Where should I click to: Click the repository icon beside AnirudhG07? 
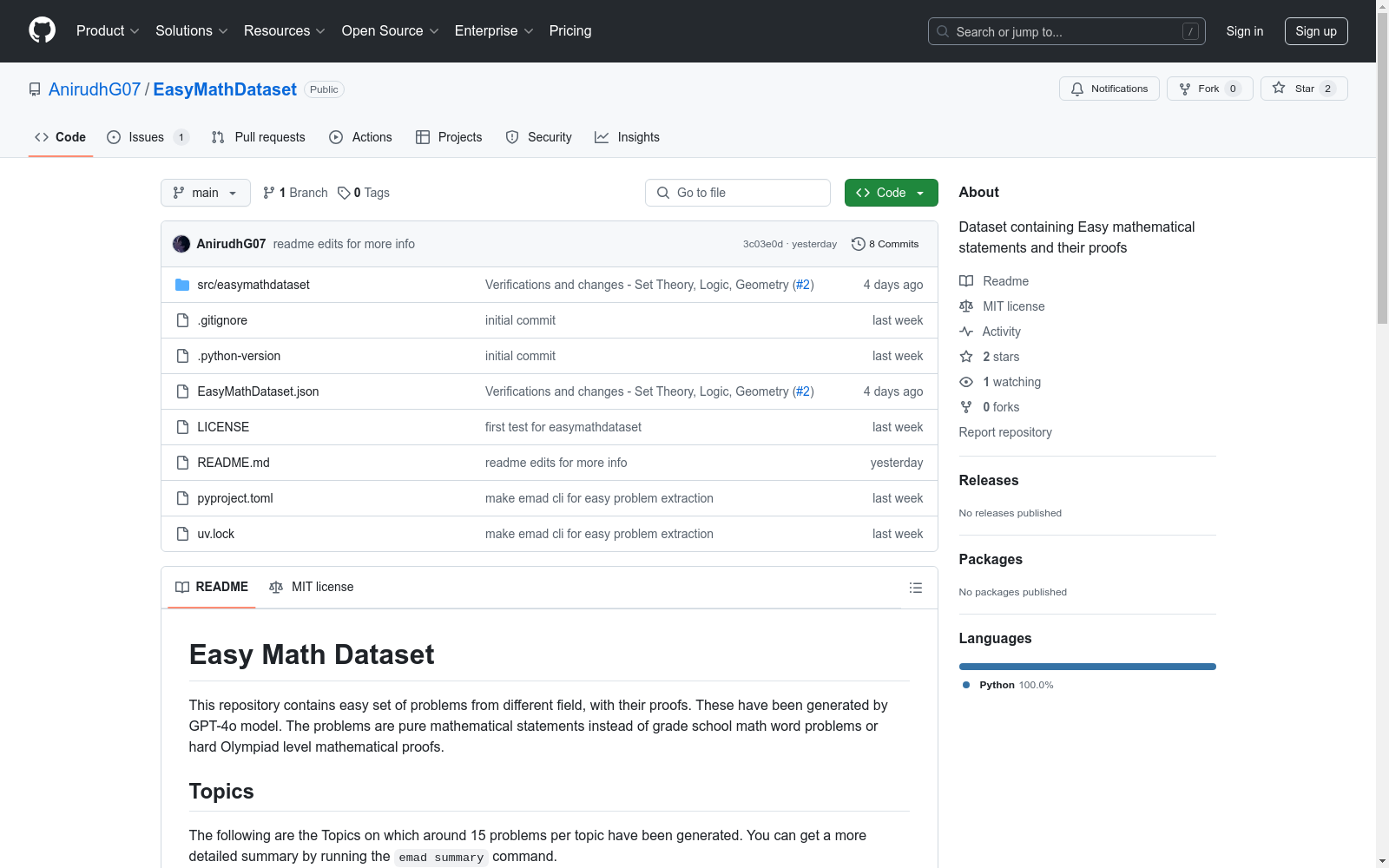tap(35, 89)
